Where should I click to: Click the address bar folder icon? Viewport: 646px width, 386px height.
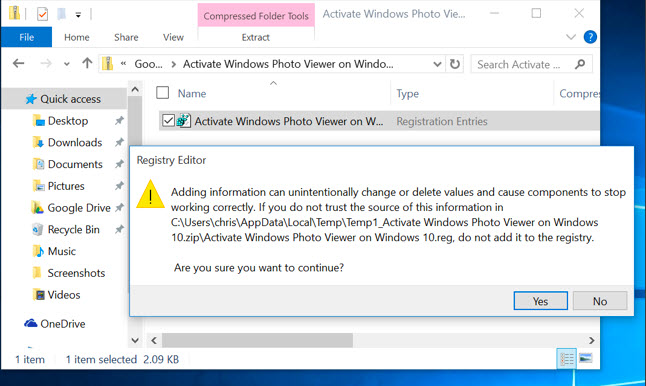tap(108, 64)
